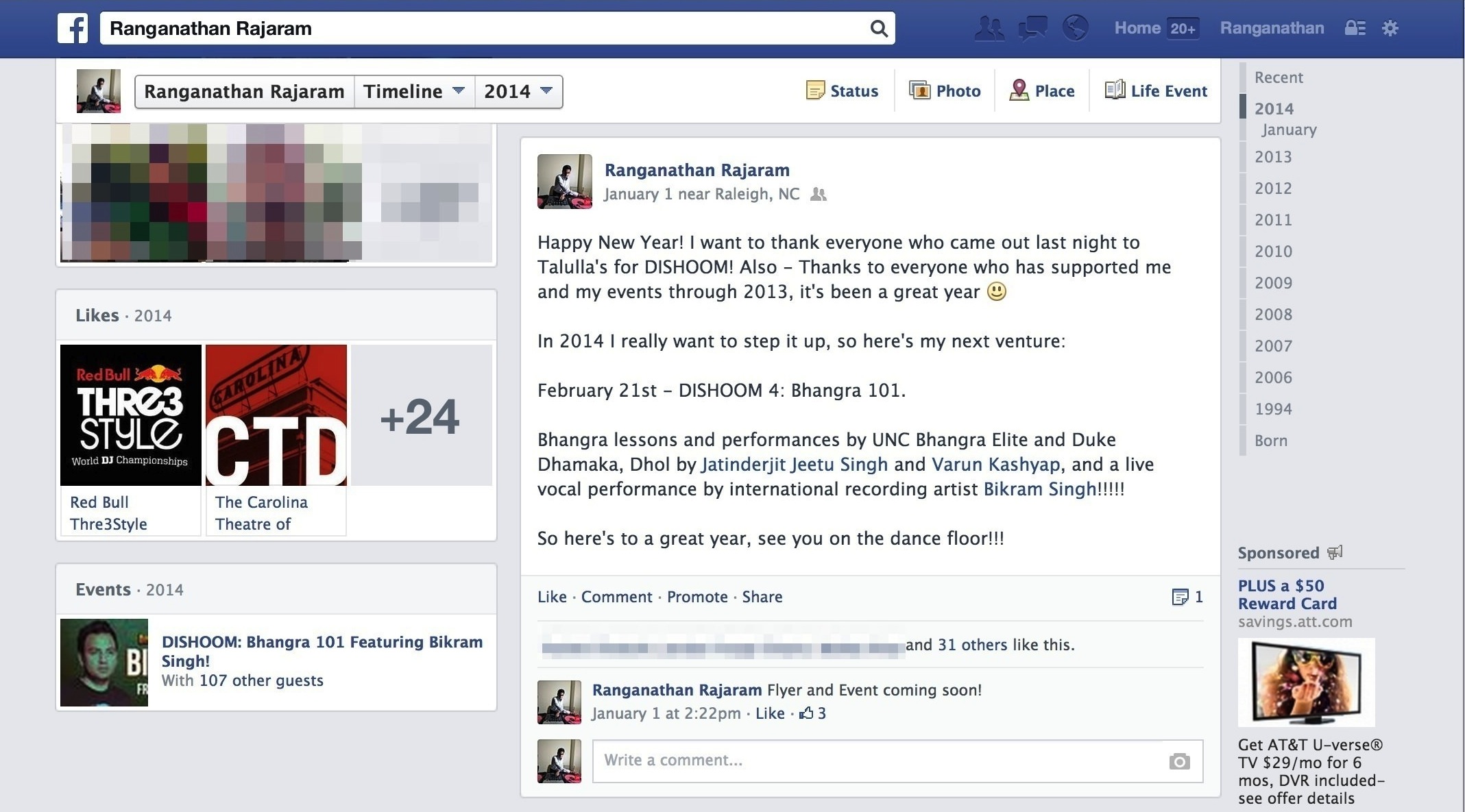Viewport: 1465px width, 812px height.
Task: Go to Home in top bar
Action: pos(1137,28)
